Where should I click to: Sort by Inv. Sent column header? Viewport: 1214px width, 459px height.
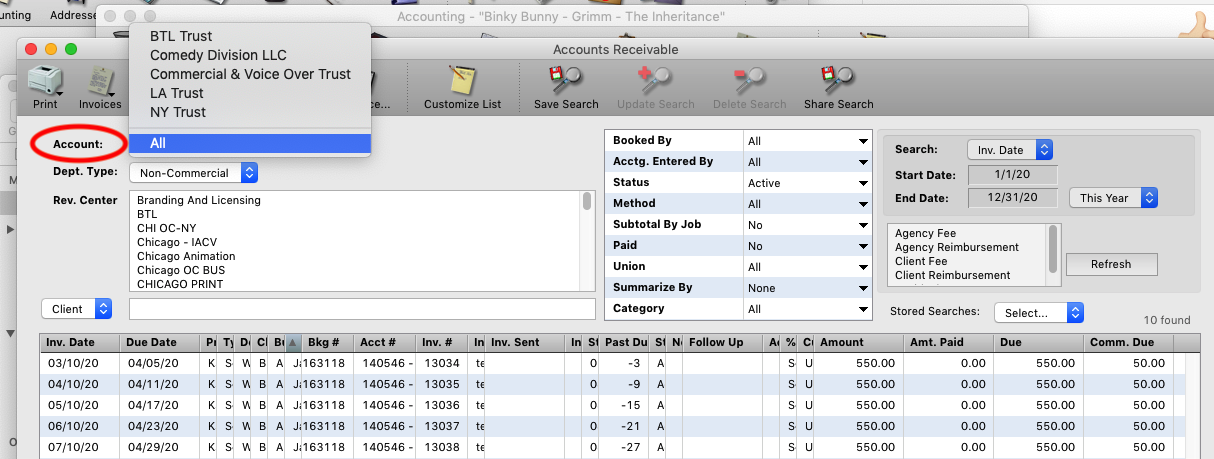coord(527,342)
